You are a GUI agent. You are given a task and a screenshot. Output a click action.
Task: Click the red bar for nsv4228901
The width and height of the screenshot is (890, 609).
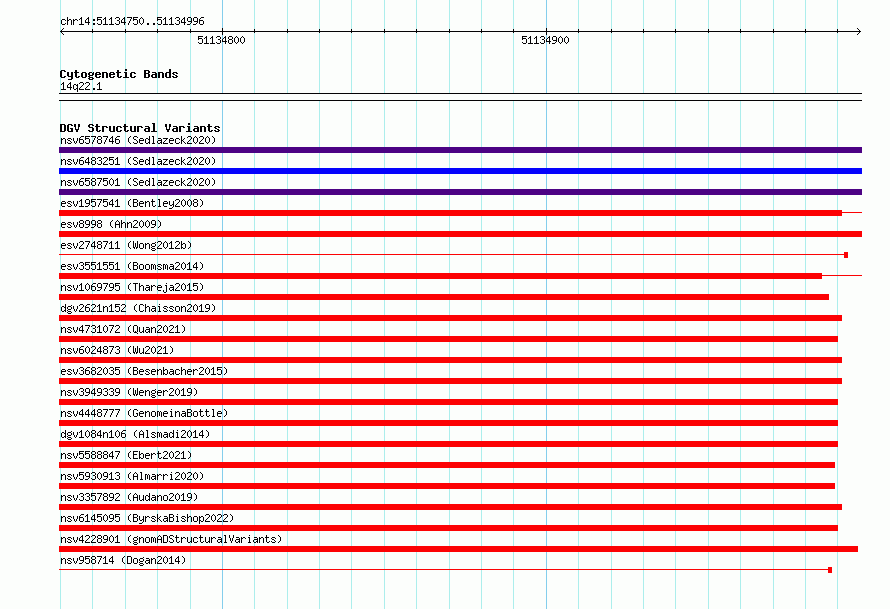(x=459, y=549)
